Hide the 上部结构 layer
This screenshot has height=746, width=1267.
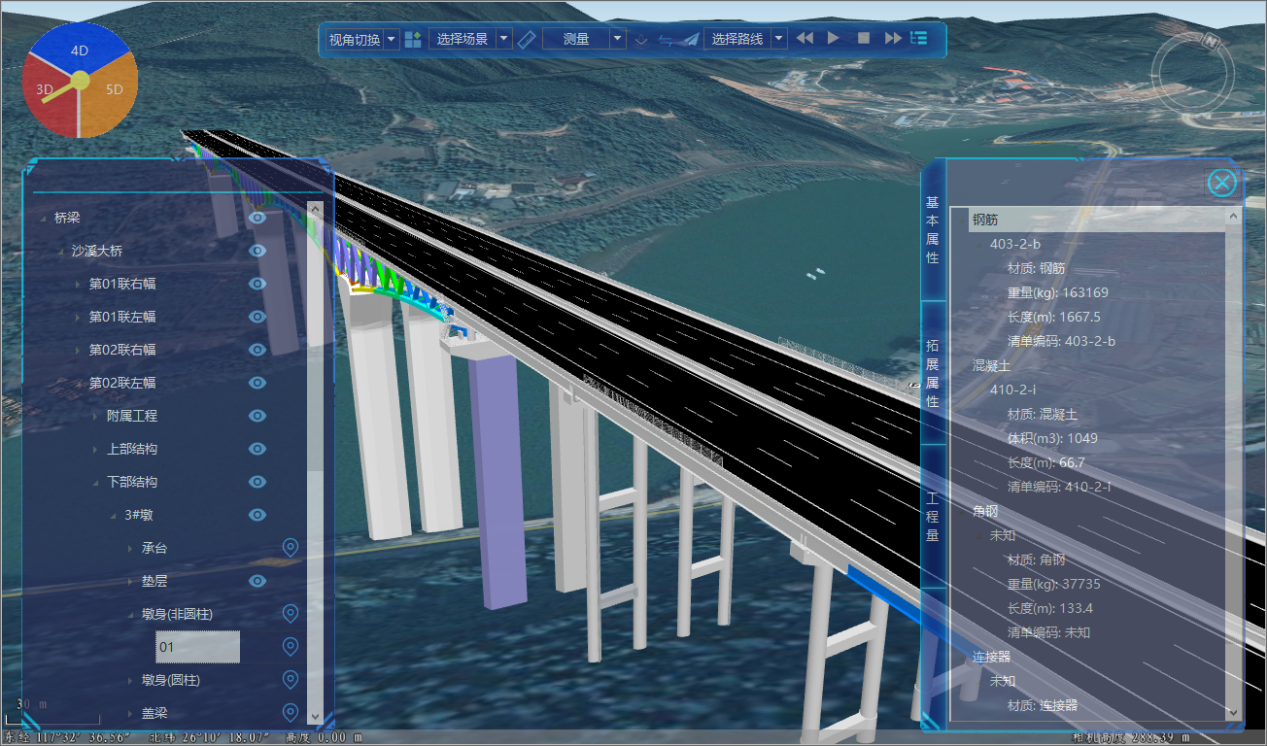257,448
